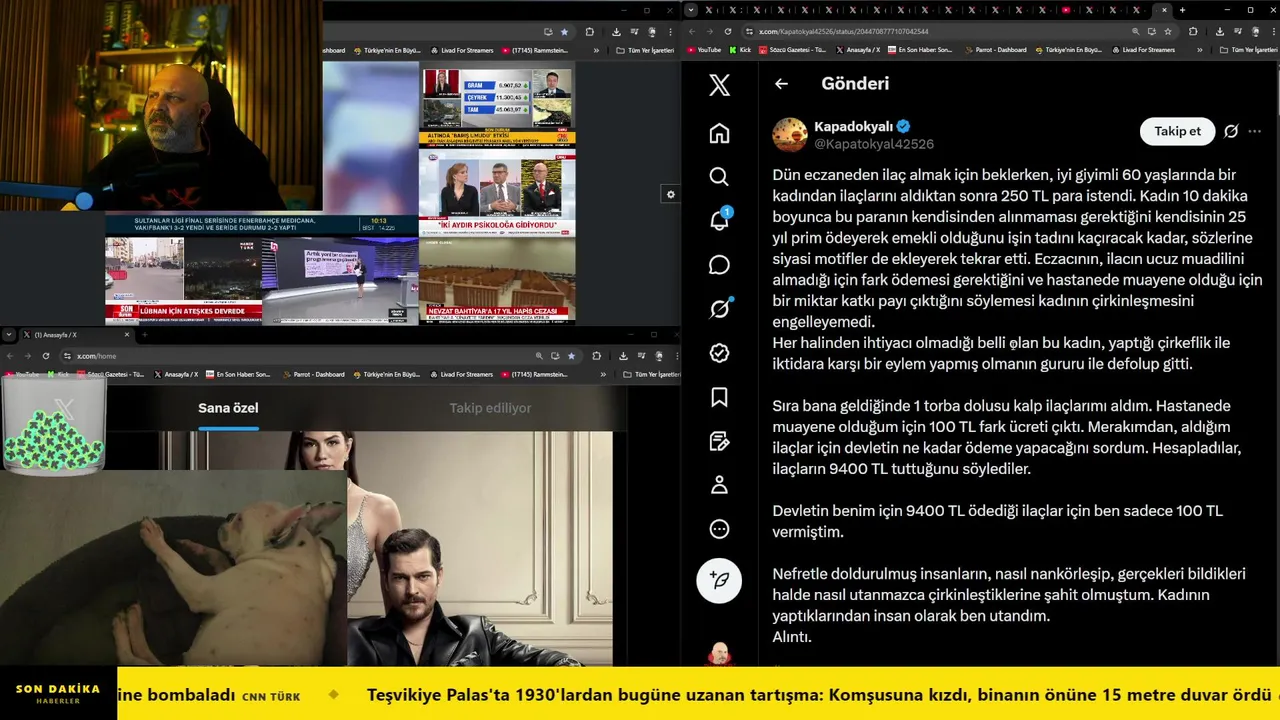Open @Kapatokyal42526 handle link

tap(874, 144)
